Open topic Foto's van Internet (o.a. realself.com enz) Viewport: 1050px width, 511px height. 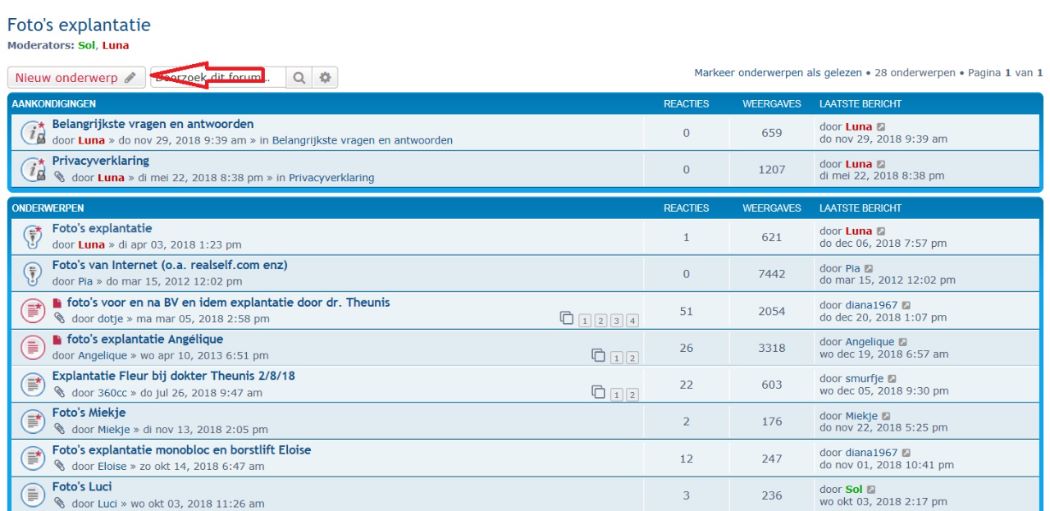point(169,265)
